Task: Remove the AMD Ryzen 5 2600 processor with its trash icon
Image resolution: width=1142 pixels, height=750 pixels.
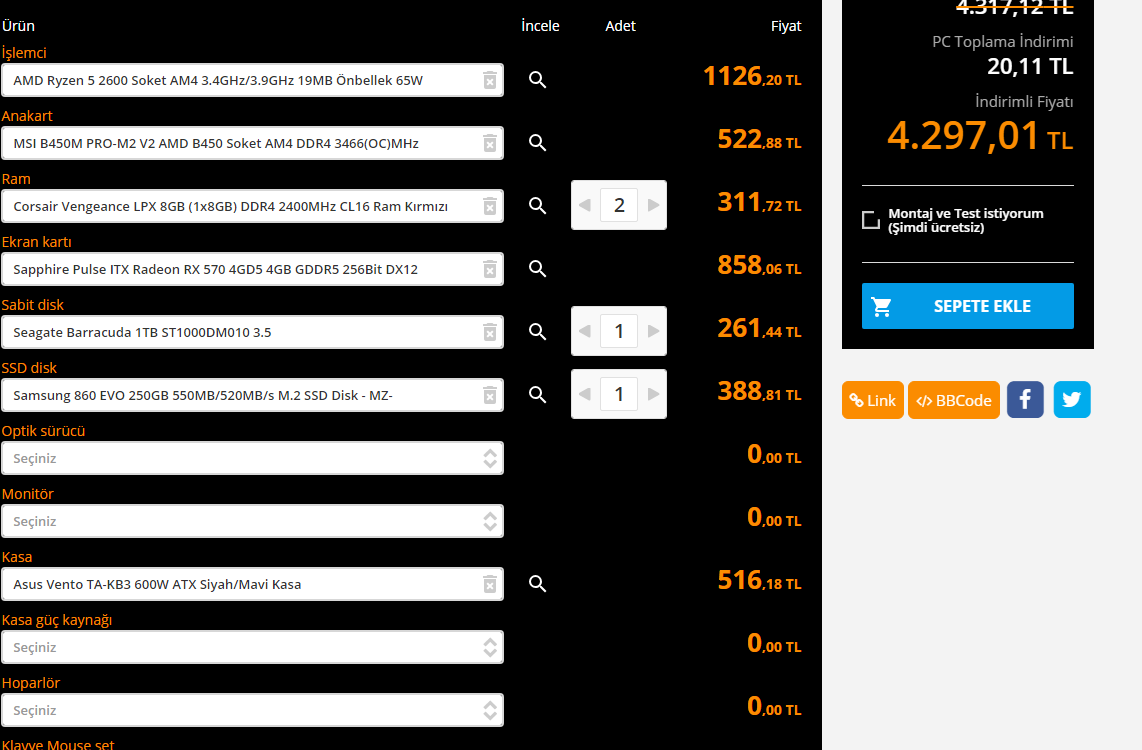Action: point(490,80)
